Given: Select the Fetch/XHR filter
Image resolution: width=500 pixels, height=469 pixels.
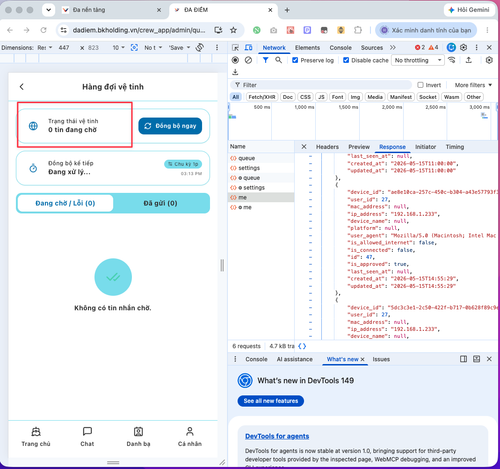Looking at the screenshot, I should coord(262,97).
